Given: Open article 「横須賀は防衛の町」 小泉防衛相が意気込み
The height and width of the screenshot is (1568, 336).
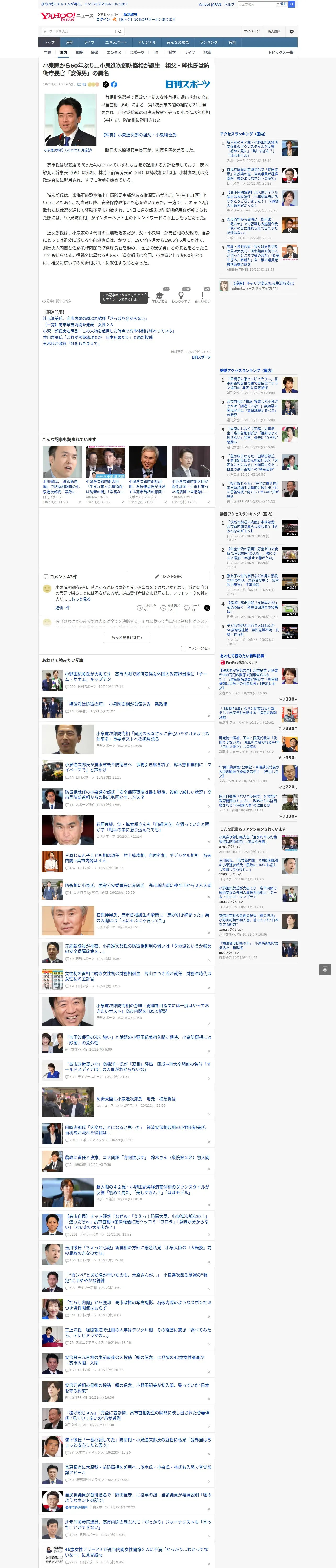Looking at the screenshot, I should click(116, 704).
